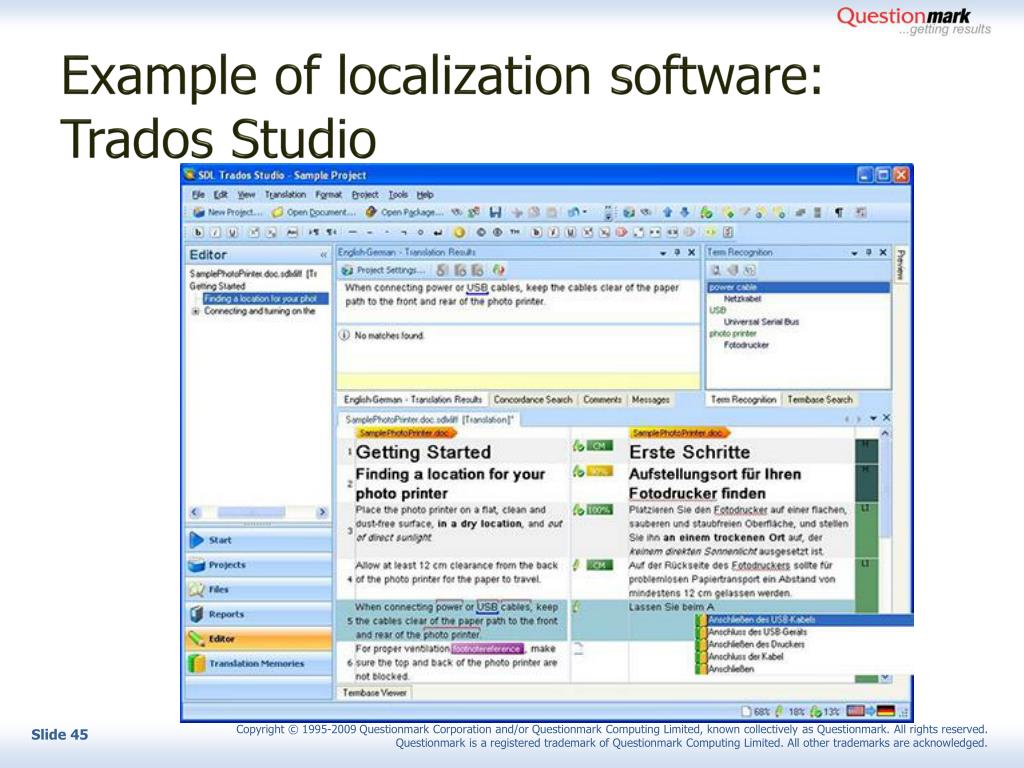Click the 100% match status of segment 3
The height and width of the screenshot is (768, 1024).
point(600,509)
